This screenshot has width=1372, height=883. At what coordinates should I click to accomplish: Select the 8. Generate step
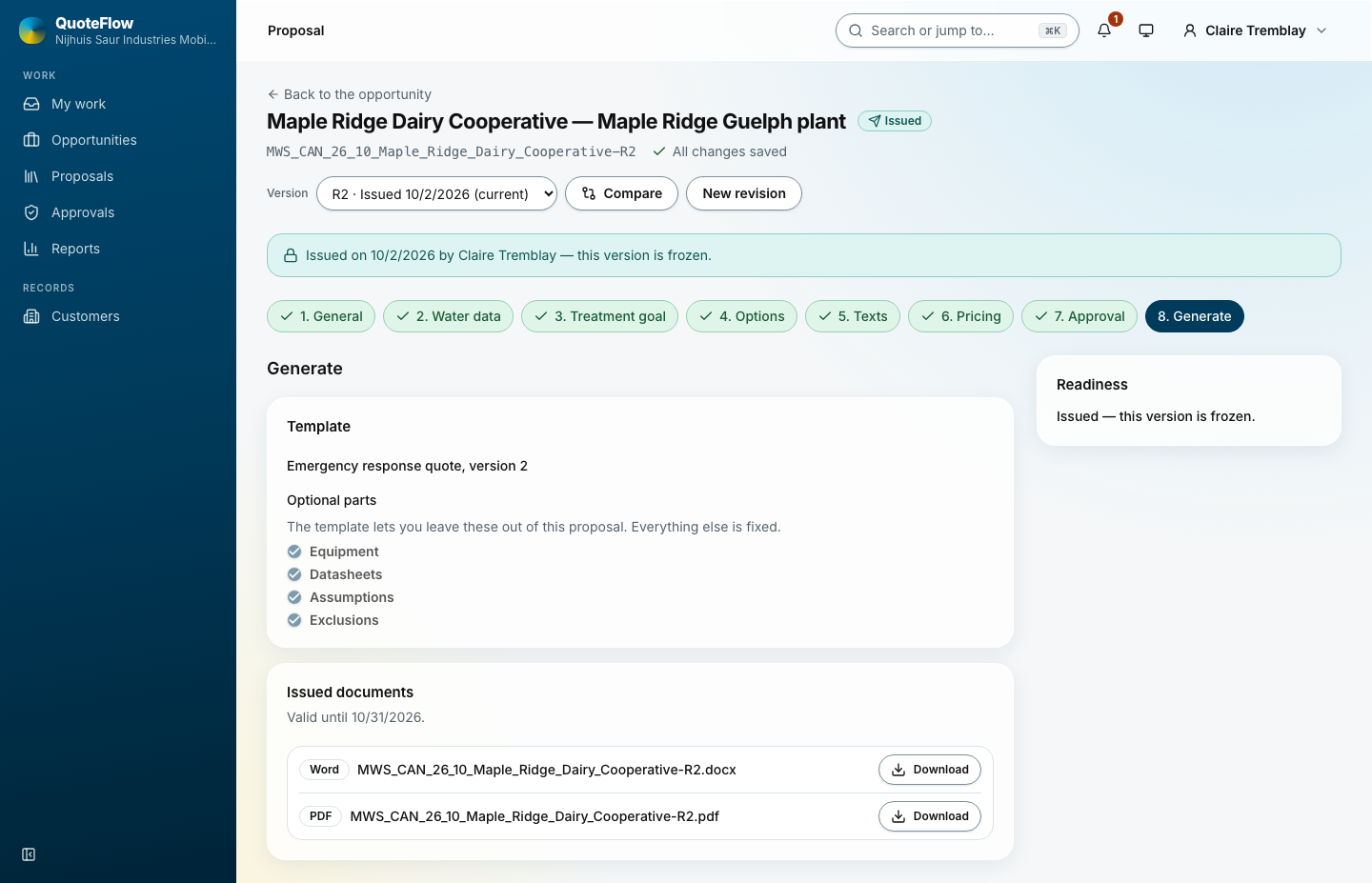(x=1195, y=316)
